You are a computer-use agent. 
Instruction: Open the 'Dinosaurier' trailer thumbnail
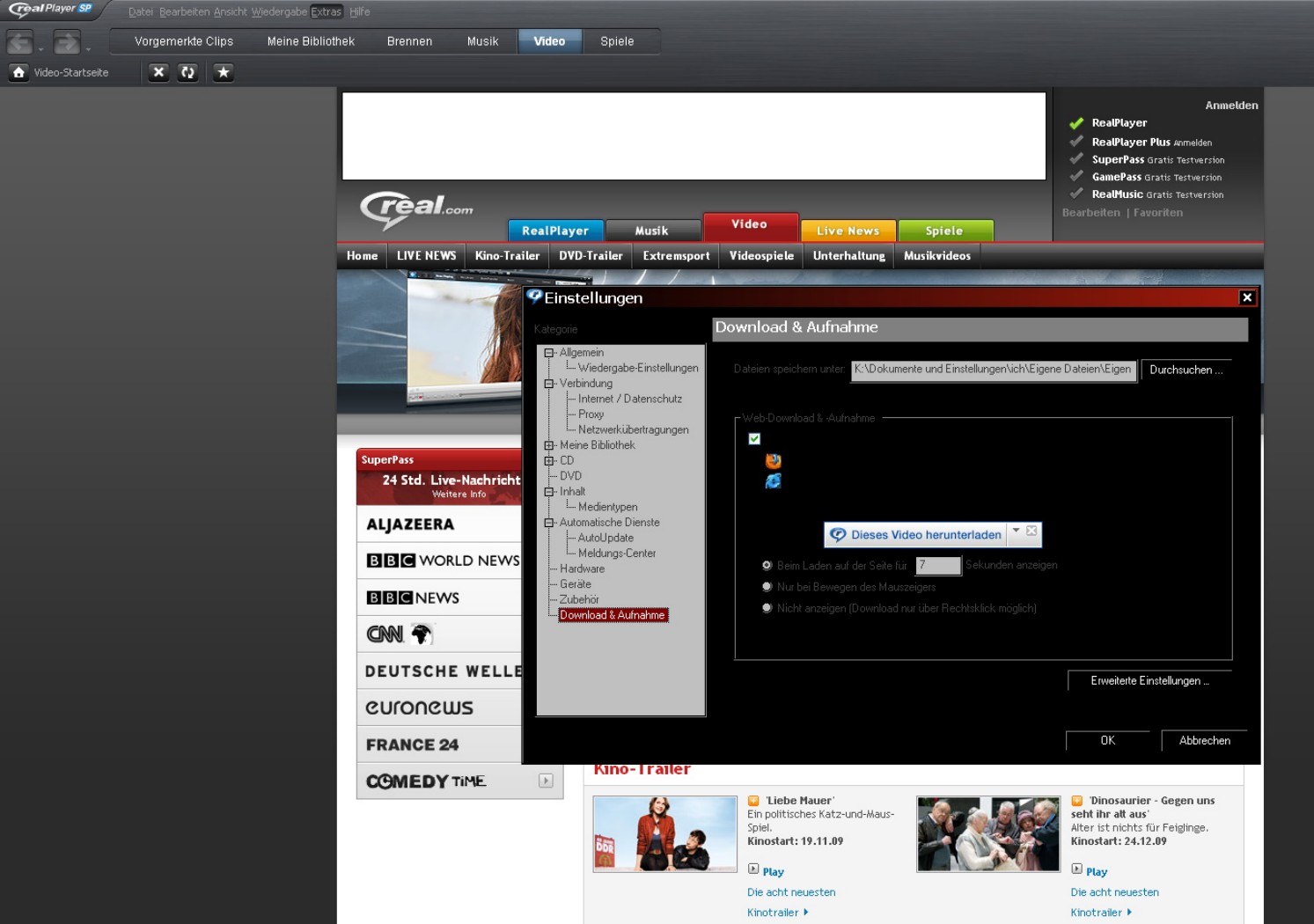point(988,833)
